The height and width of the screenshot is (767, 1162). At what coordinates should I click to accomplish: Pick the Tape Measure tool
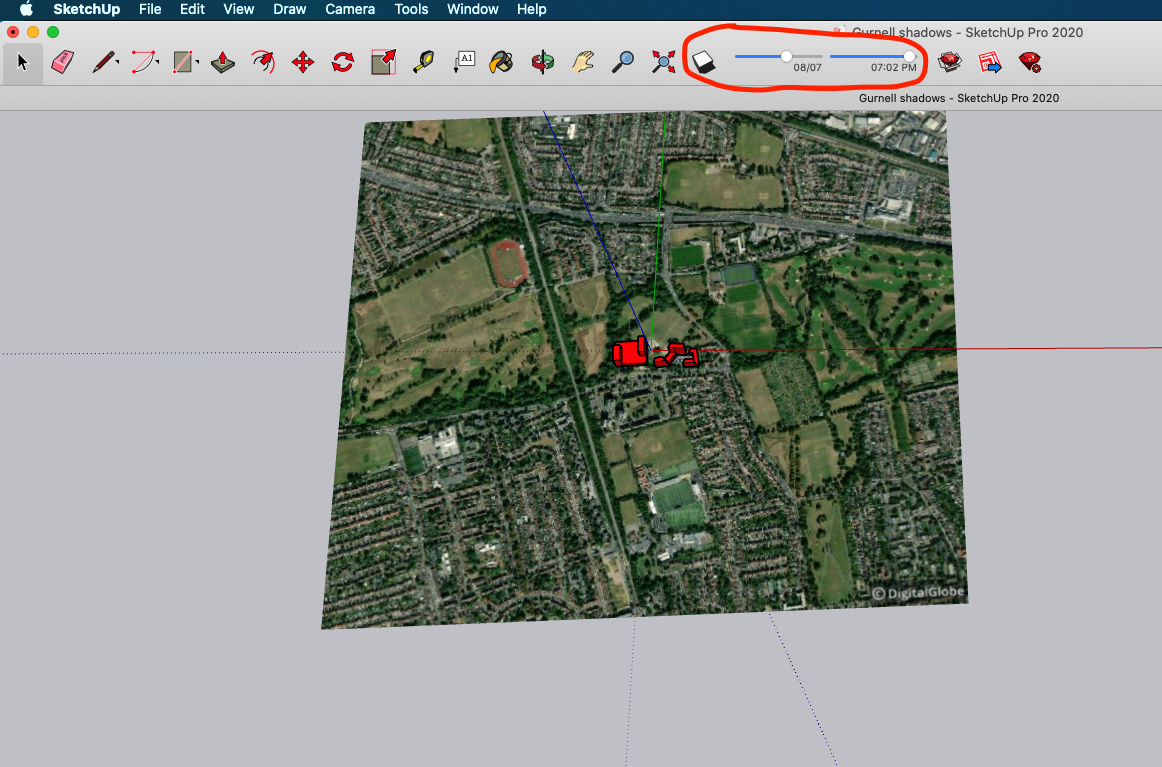point(423,62)
